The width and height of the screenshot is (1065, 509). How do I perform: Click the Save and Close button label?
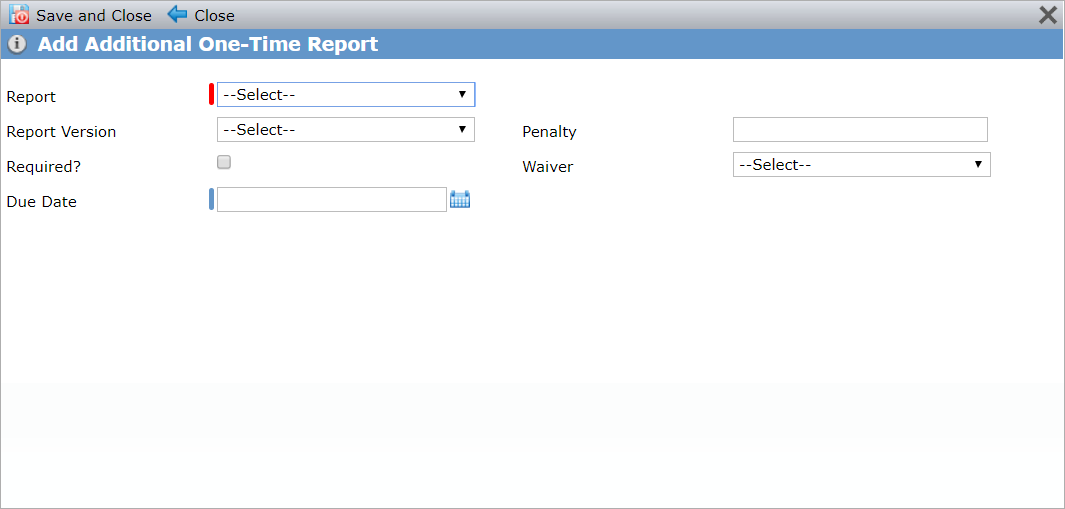point(94,16)
